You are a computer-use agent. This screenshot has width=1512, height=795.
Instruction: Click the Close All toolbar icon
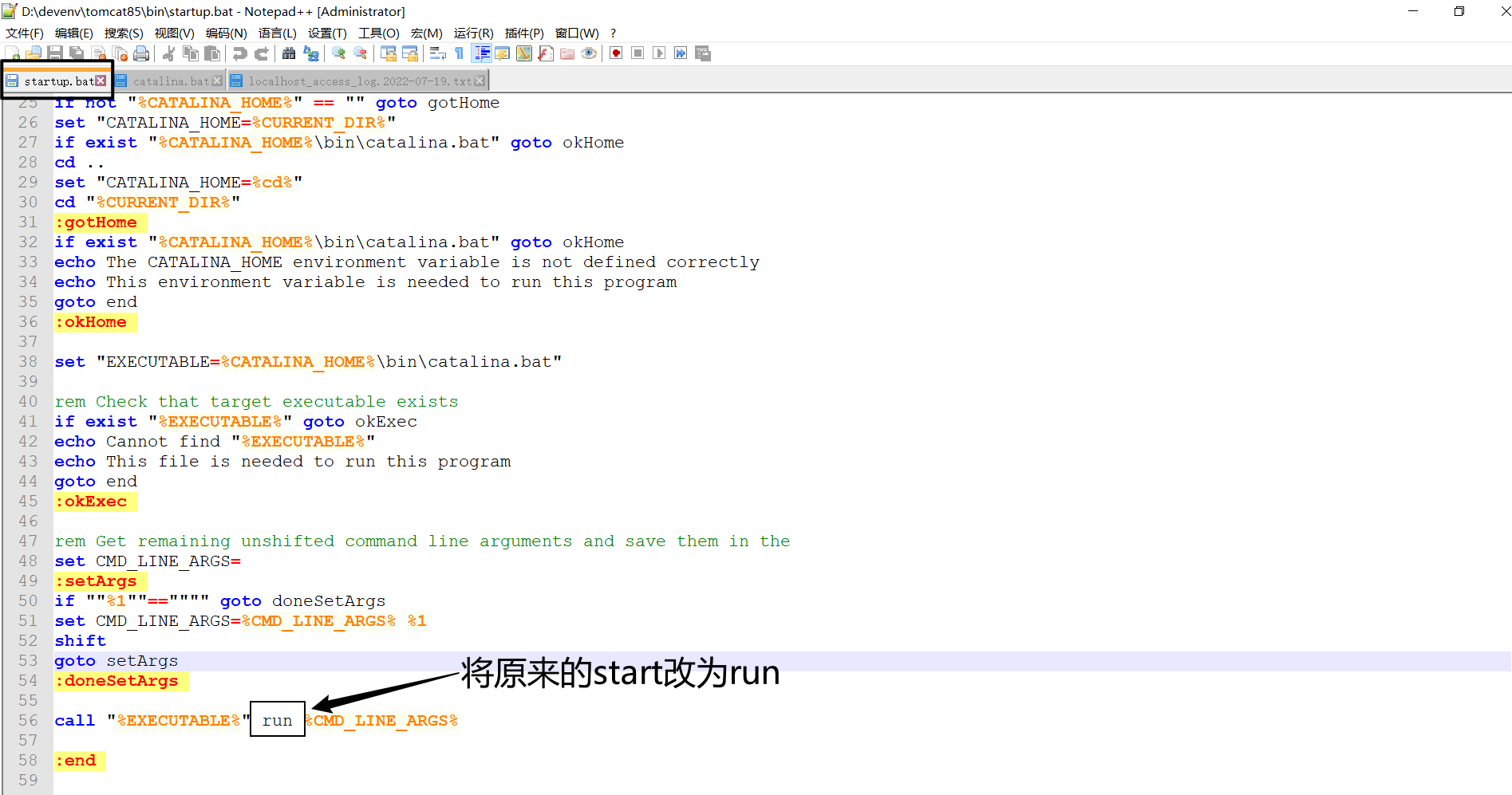pyautogui.click(x=120, y=53)
